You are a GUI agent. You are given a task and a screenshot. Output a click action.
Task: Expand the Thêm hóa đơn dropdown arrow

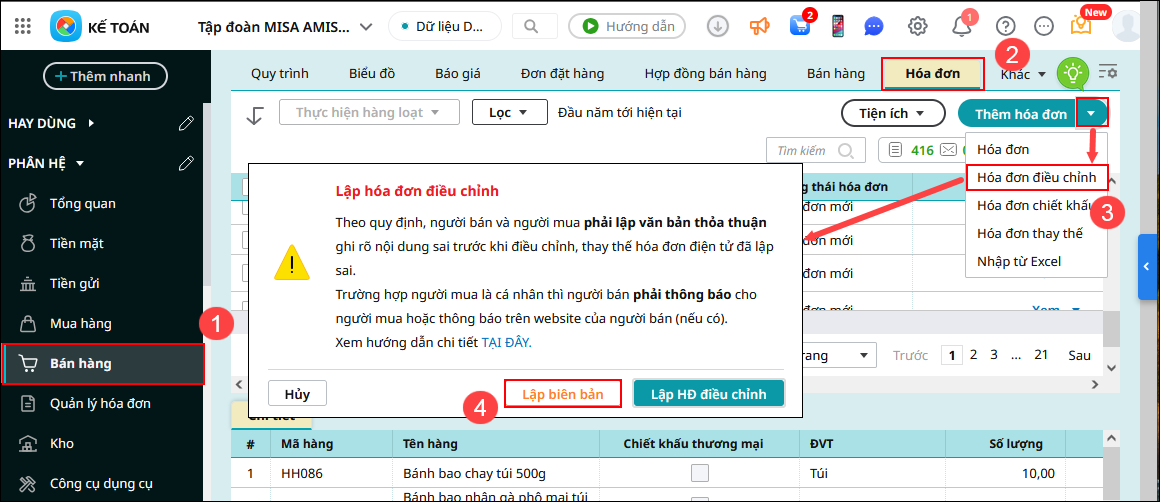point(1092,114)
